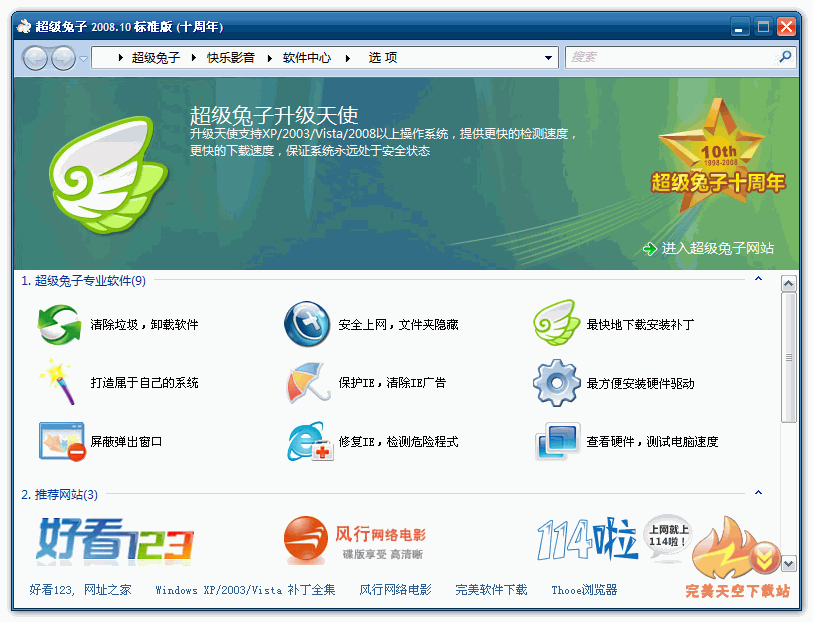Open the 修复IE repair icon

click(307, 441)
